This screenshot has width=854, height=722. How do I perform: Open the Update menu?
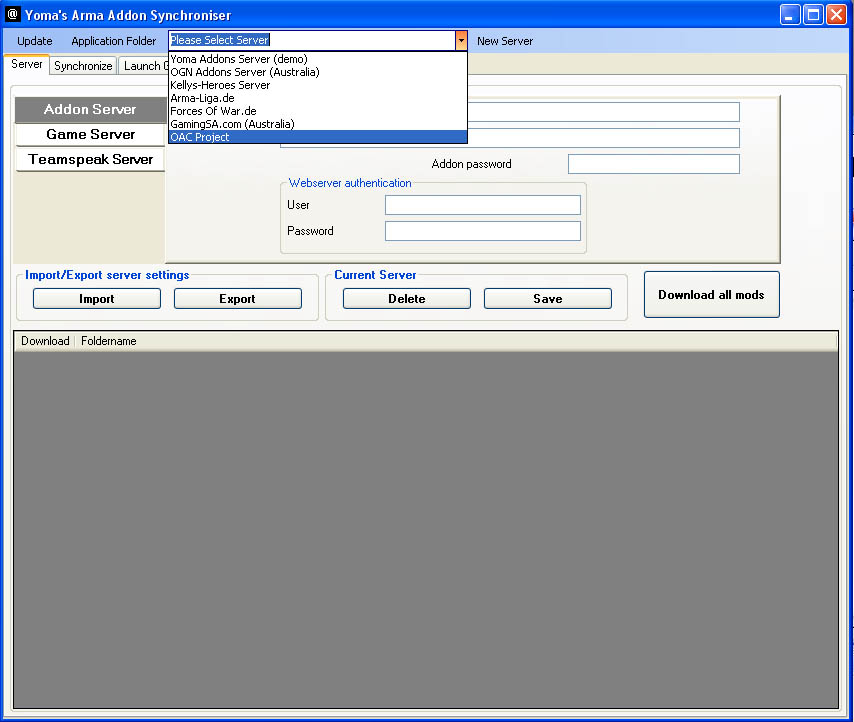pos(35,41)
